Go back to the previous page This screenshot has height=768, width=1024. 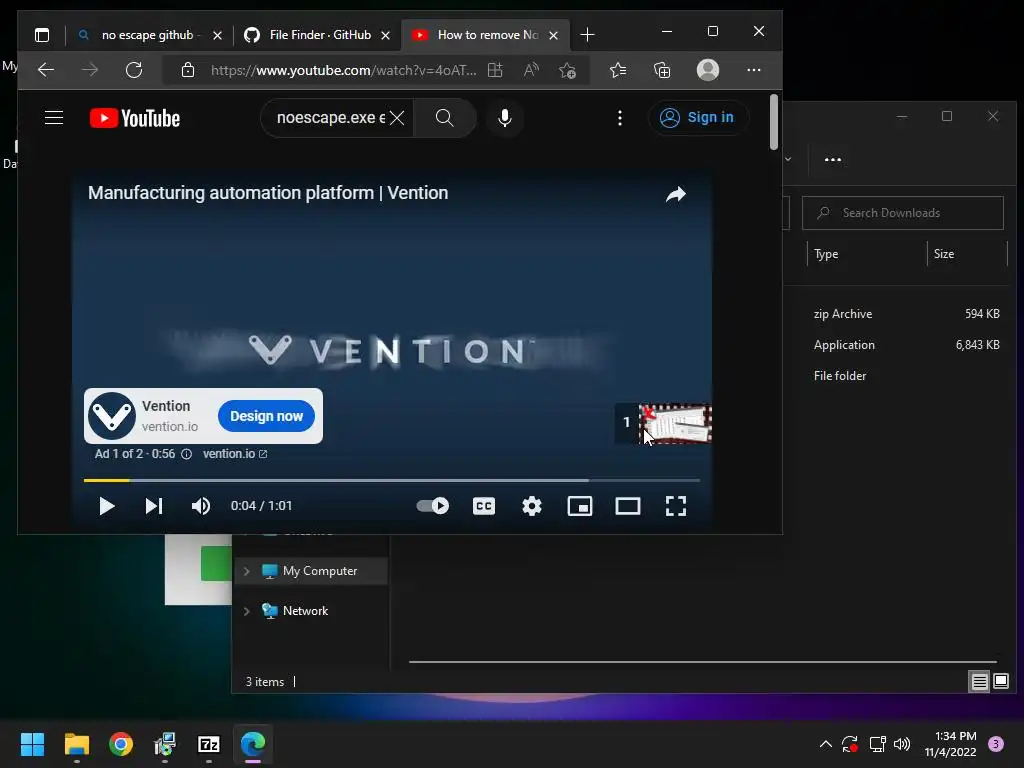point(46,70)
